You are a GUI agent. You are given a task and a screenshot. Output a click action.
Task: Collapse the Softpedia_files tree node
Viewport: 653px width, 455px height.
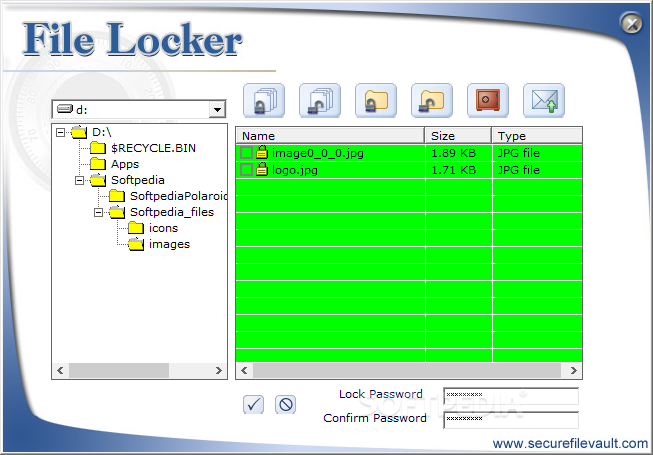click(99, 212)
